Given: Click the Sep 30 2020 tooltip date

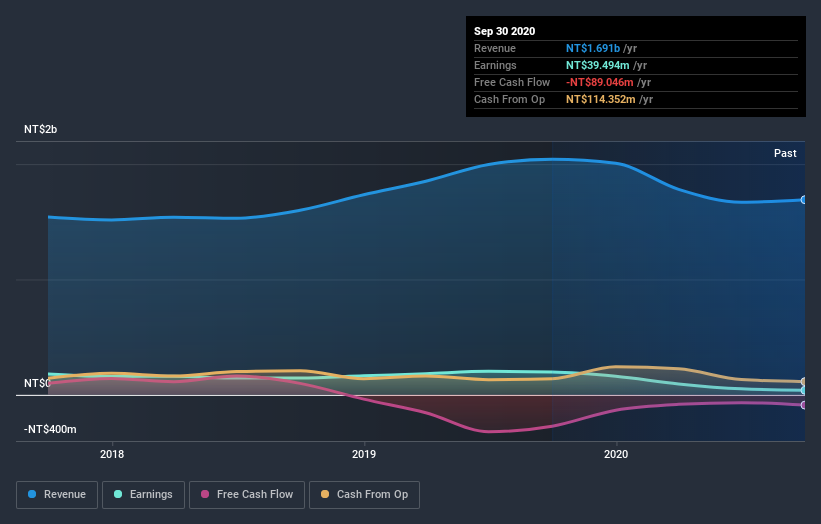Looking at the screenshot, I should coord(504,31).
